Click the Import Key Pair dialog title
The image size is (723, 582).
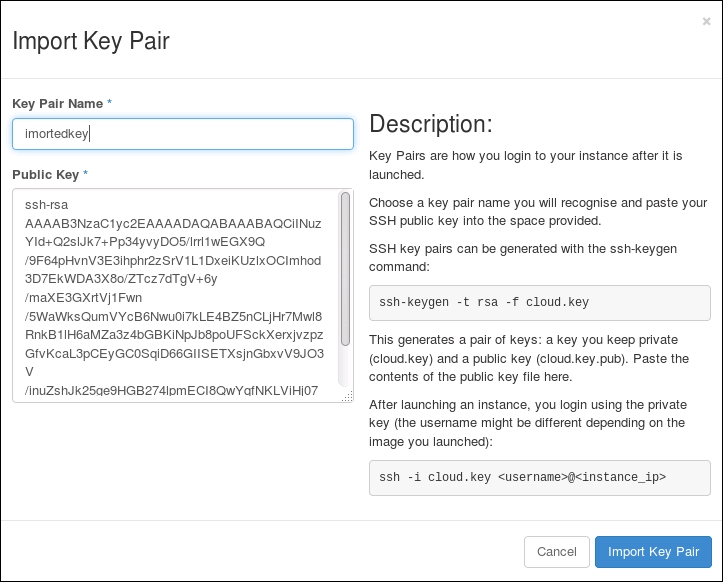point(90,41)
